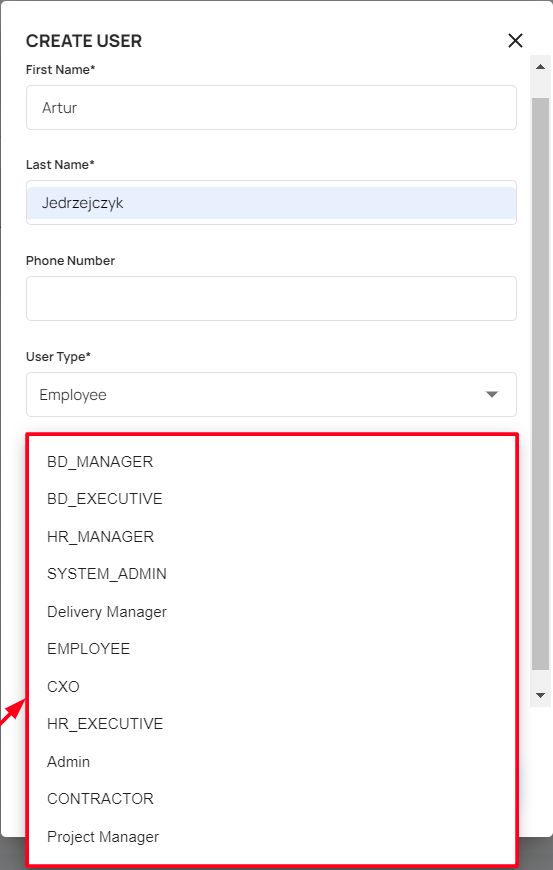Screen dimensions: 553x870
Task: Choose Admin from the dropdown list
Action: [x=272, y=761]
